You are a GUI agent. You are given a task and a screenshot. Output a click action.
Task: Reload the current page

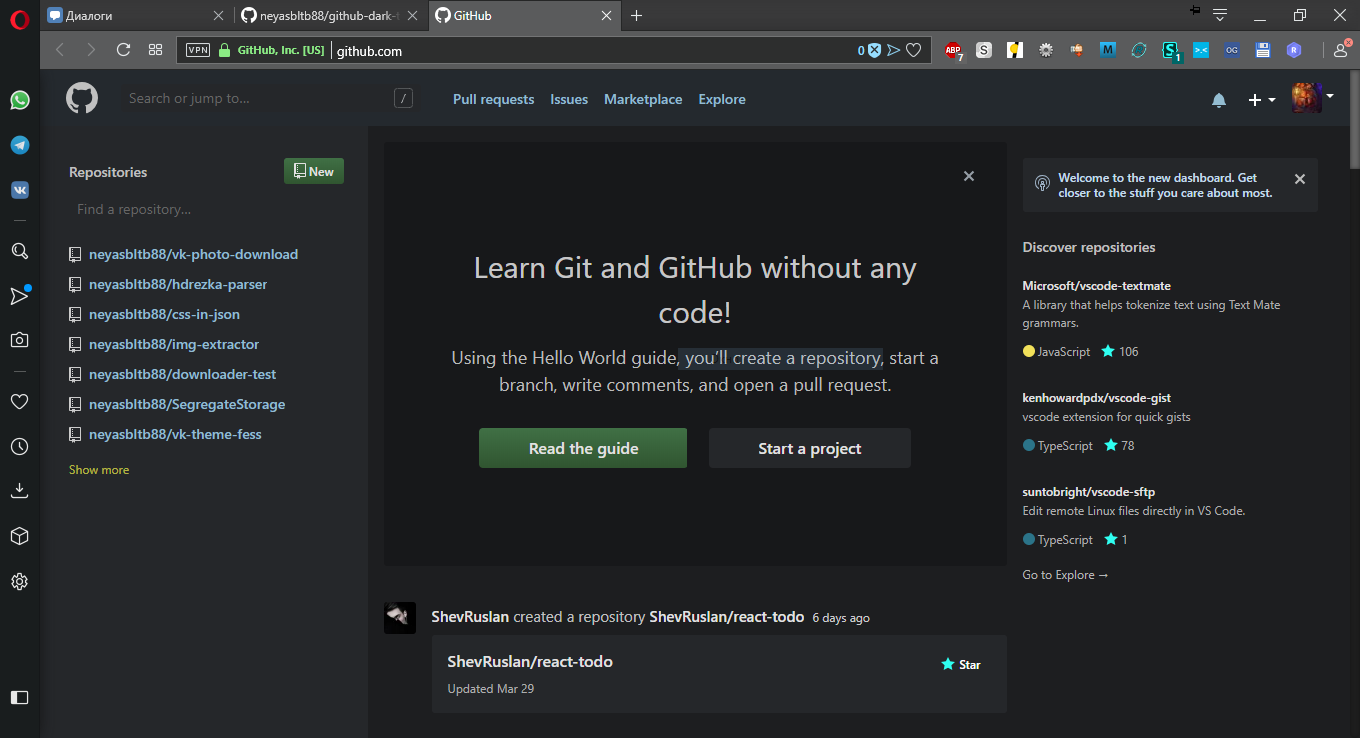point(124,49)
